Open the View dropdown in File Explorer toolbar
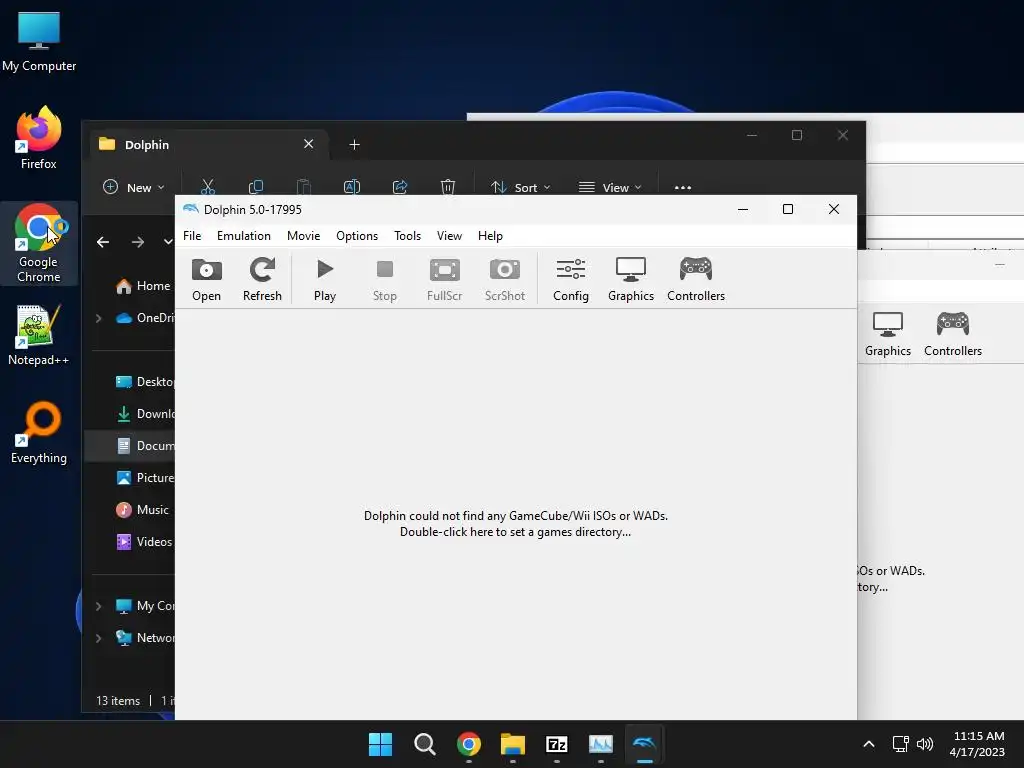 [x=610, y=187]
